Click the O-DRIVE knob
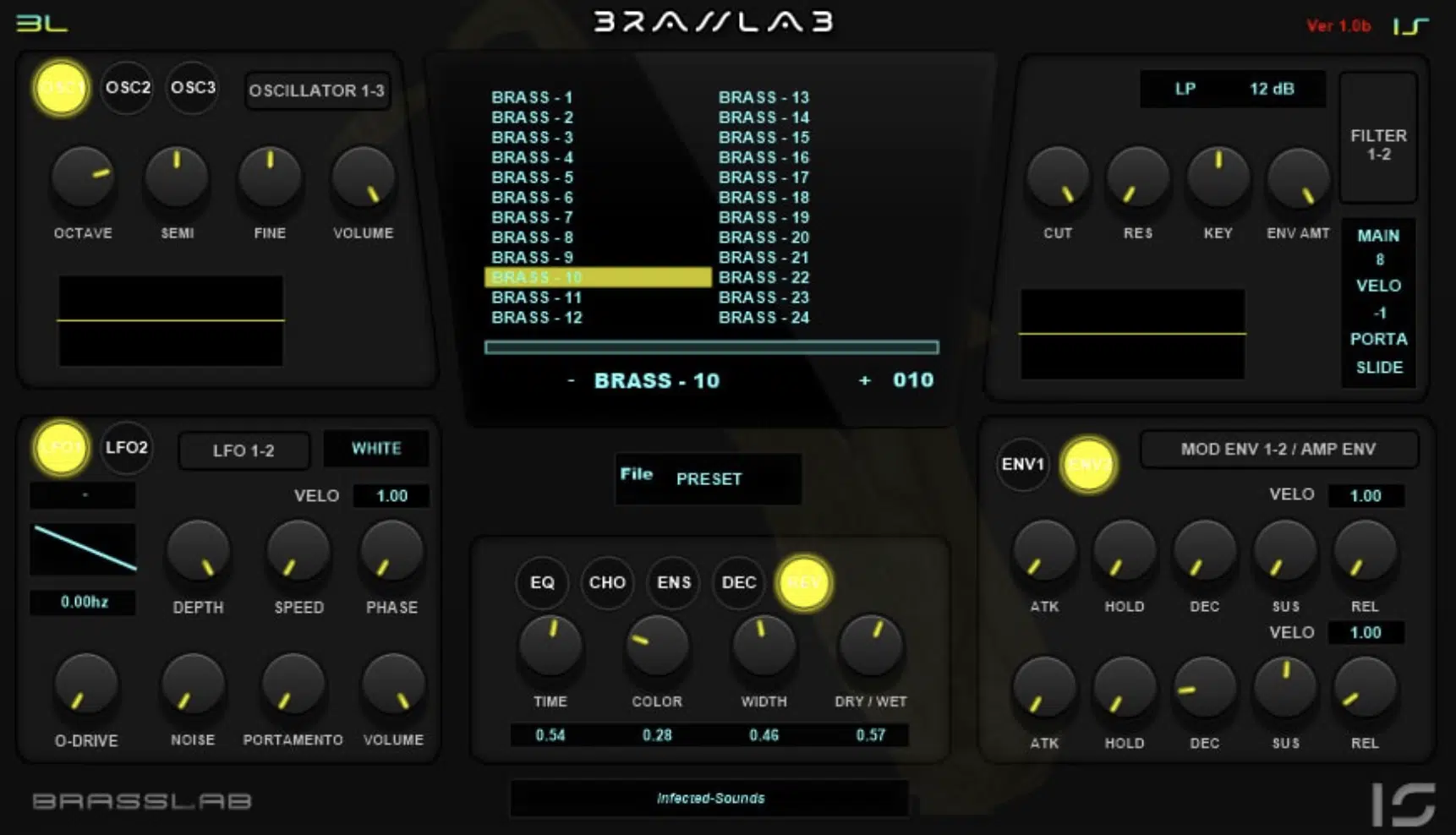This screenshot has width=1456, height=835. click(x=85, y=685)
